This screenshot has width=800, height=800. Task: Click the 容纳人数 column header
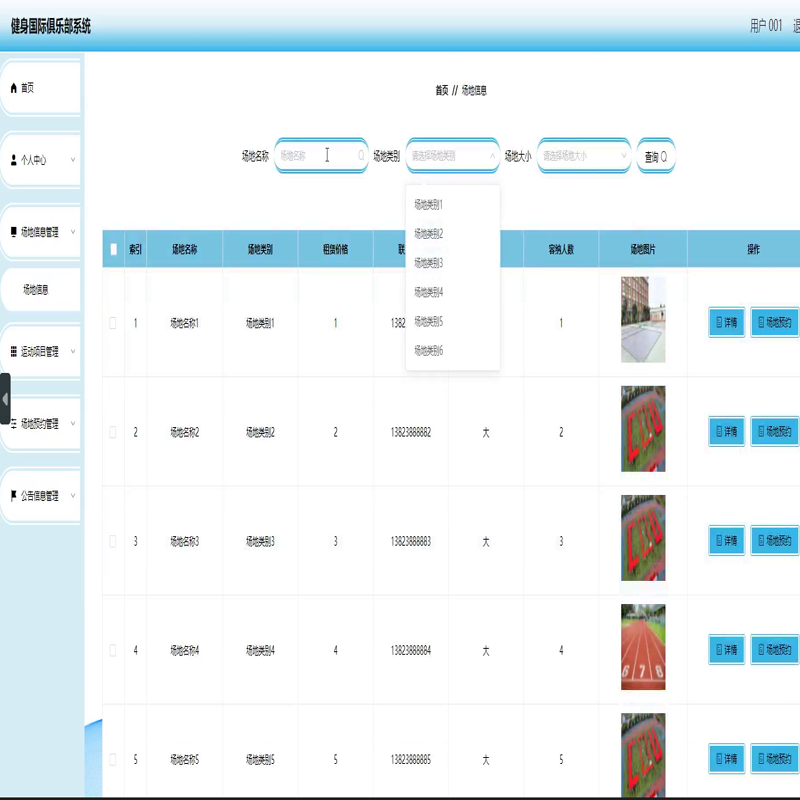click(x=561, y=249)
